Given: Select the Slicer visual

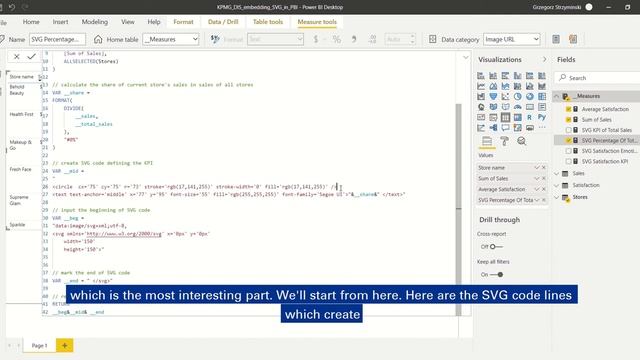Looking at the screenshot, I should 493,118.
